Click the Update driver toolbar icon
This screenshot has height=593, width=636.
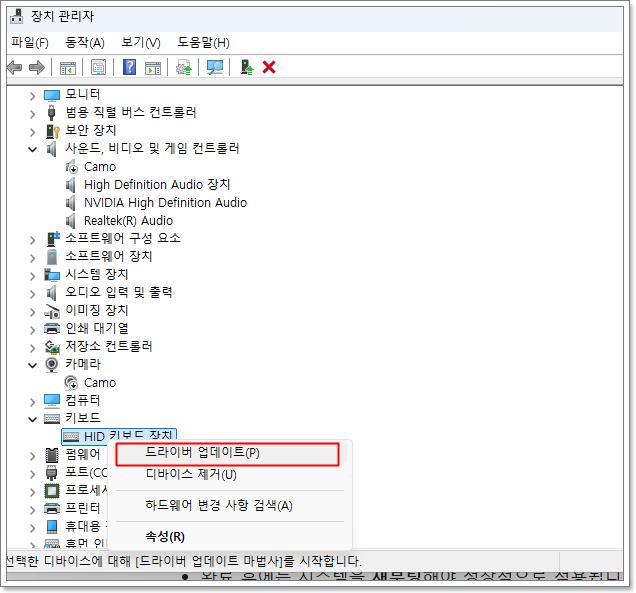pyautogui.click(x=184, y=67)
